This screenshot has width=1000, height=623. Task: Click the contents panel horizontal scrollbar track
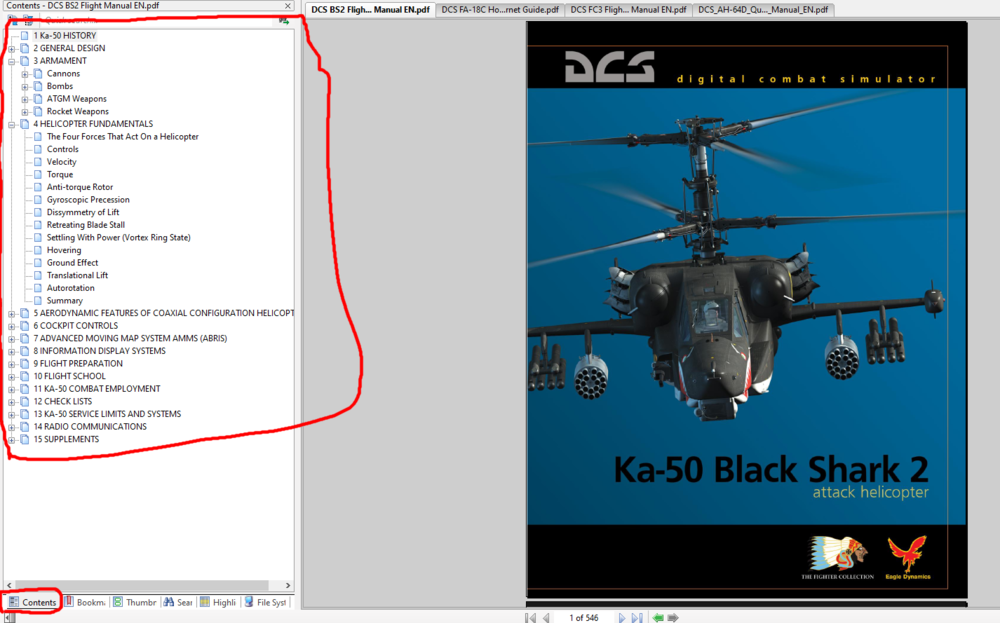(148, 585)
